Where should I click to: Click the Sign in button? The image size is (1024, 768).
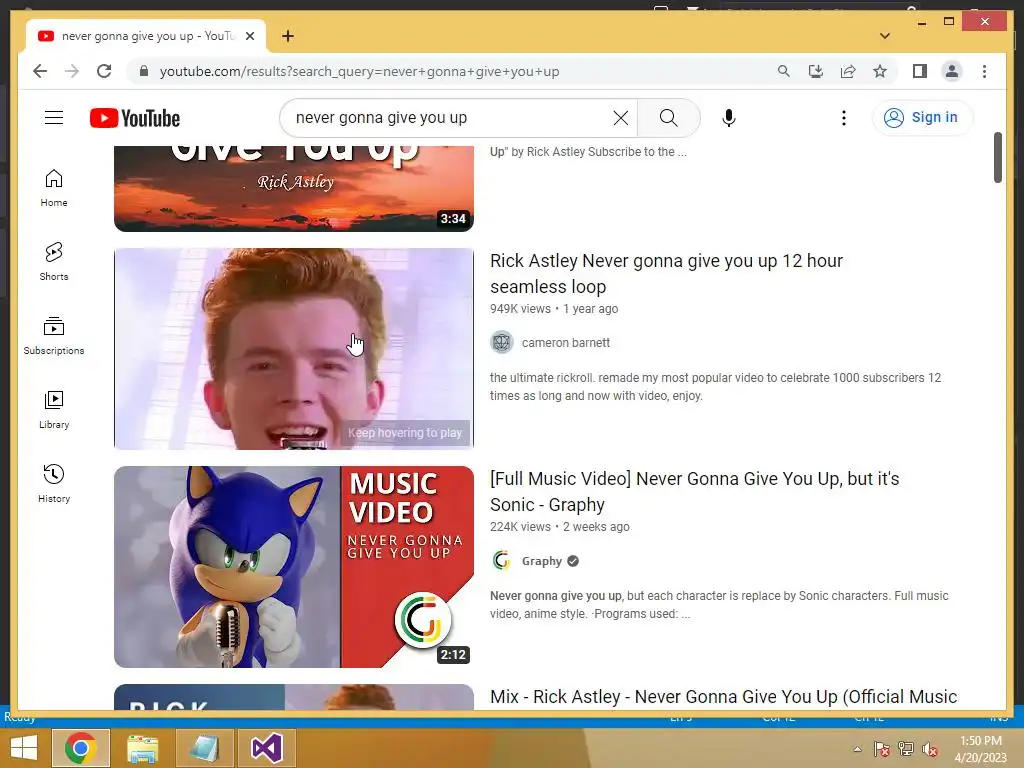click(922, 118)
